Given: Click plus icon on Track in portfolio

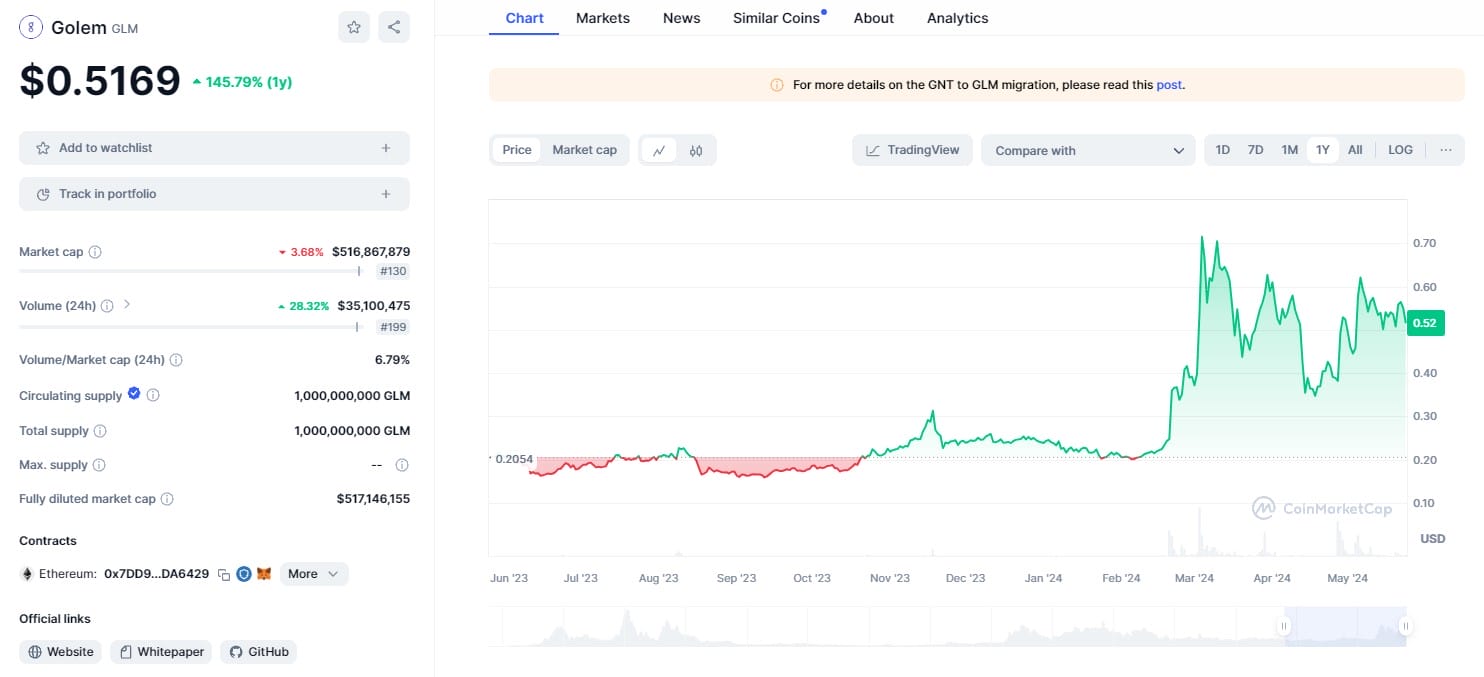Looking at the screenshot, I should [386, 194].
